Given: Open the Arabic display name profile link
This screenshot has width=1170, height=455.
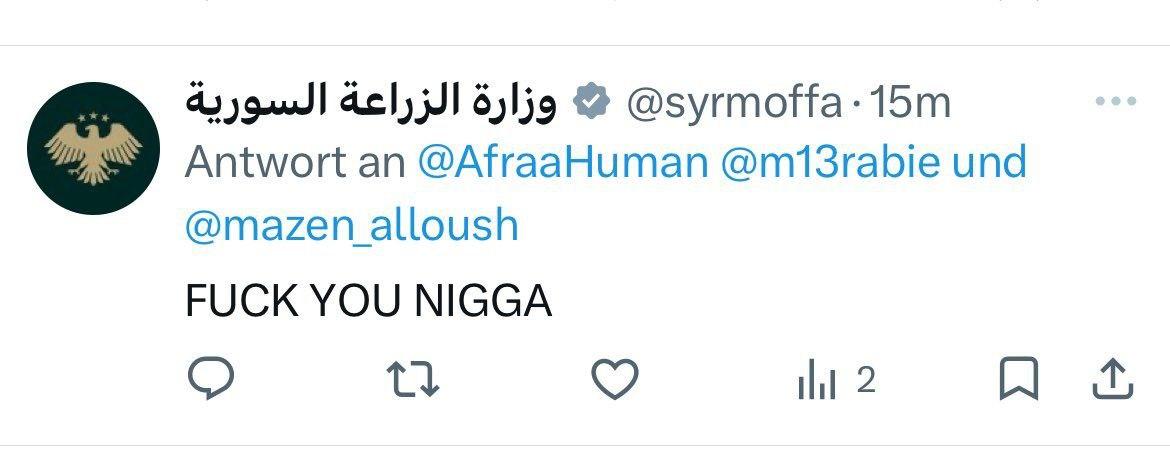Looking at the screenshot, I should pyautogui.click(x=371, y=102).
